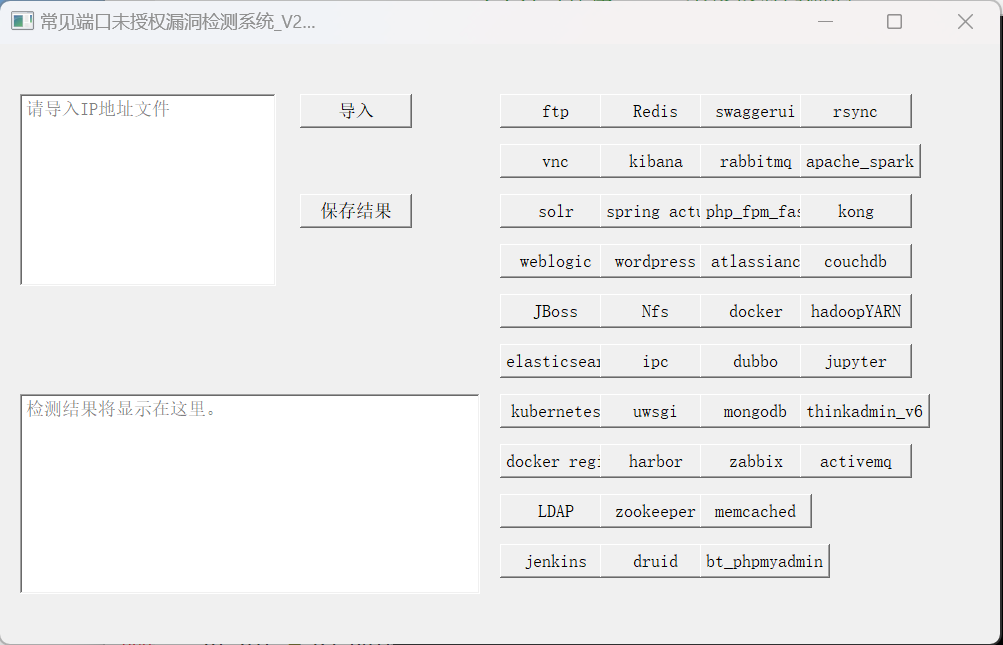1003x645 pixels.
Task: Run the bt_phpmyadmin check
Action: 765,560
